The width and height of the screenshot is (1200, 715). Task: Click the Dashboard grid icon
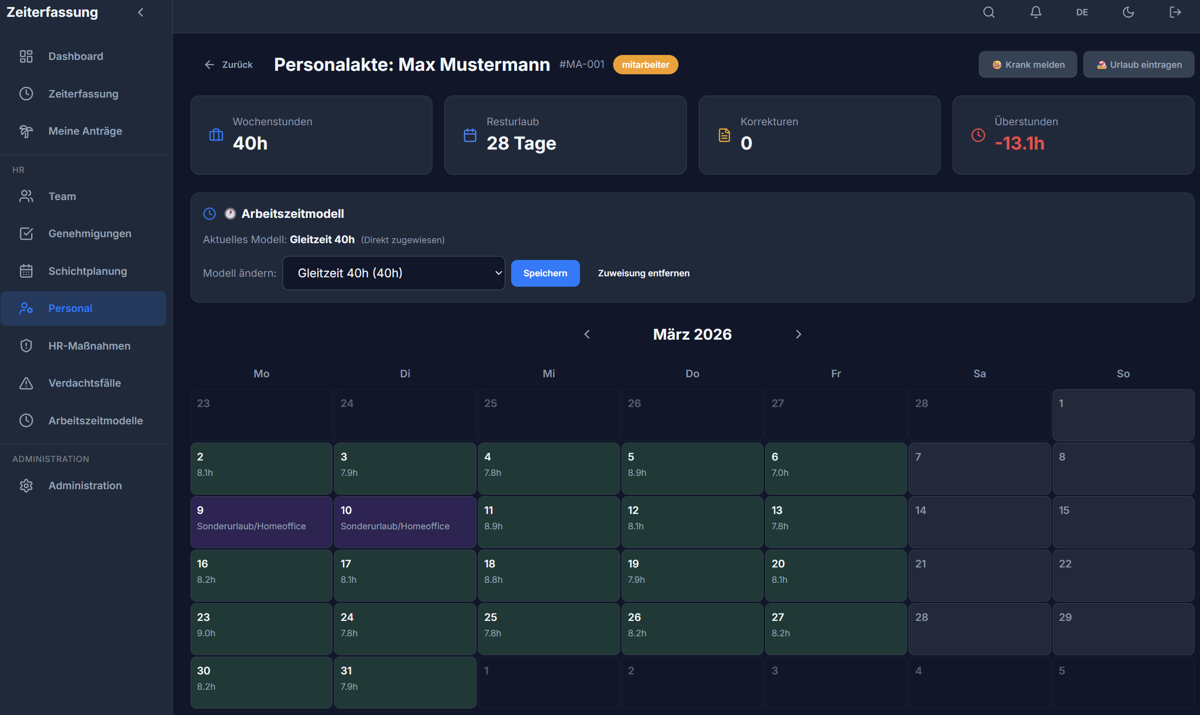pos(26,56)
